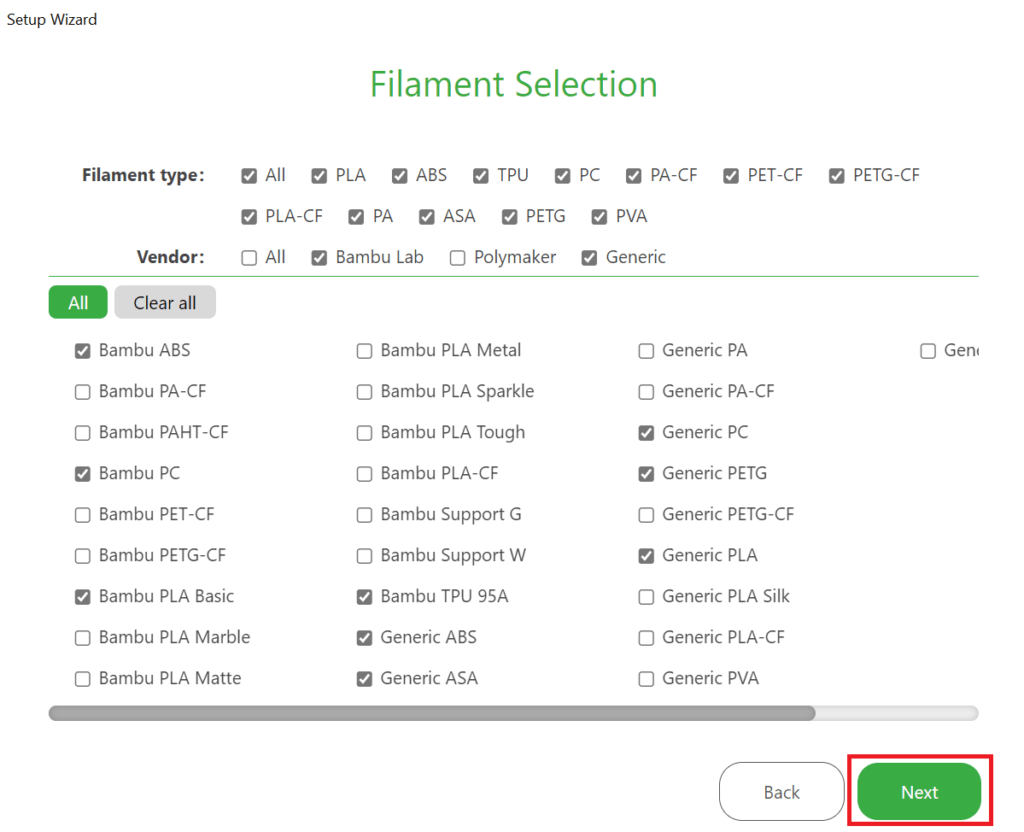This screenshot has width=1024, height=832.
Task: Deselect Bambu PC filament
Action: pos(82,474)
